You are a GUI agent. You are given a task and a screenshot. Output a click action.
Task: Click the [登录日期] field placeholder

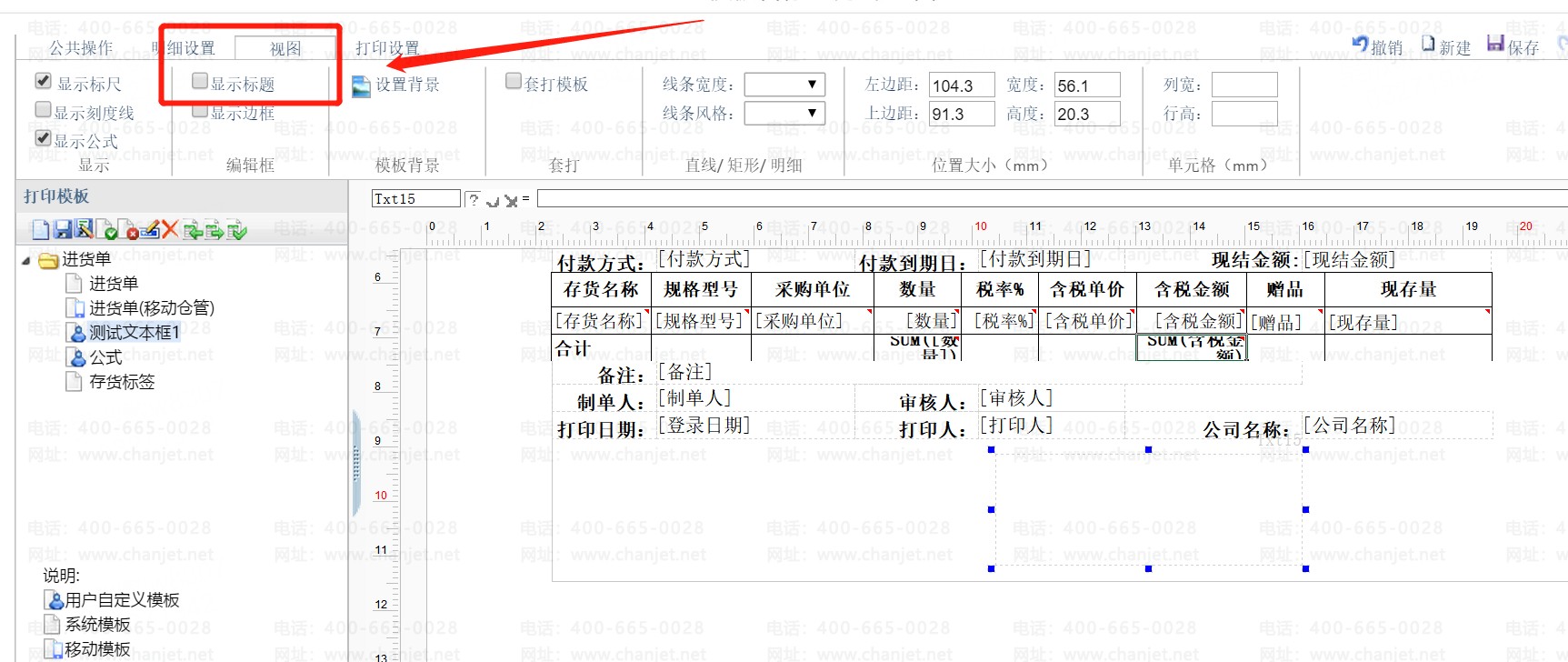pos(704,425)
